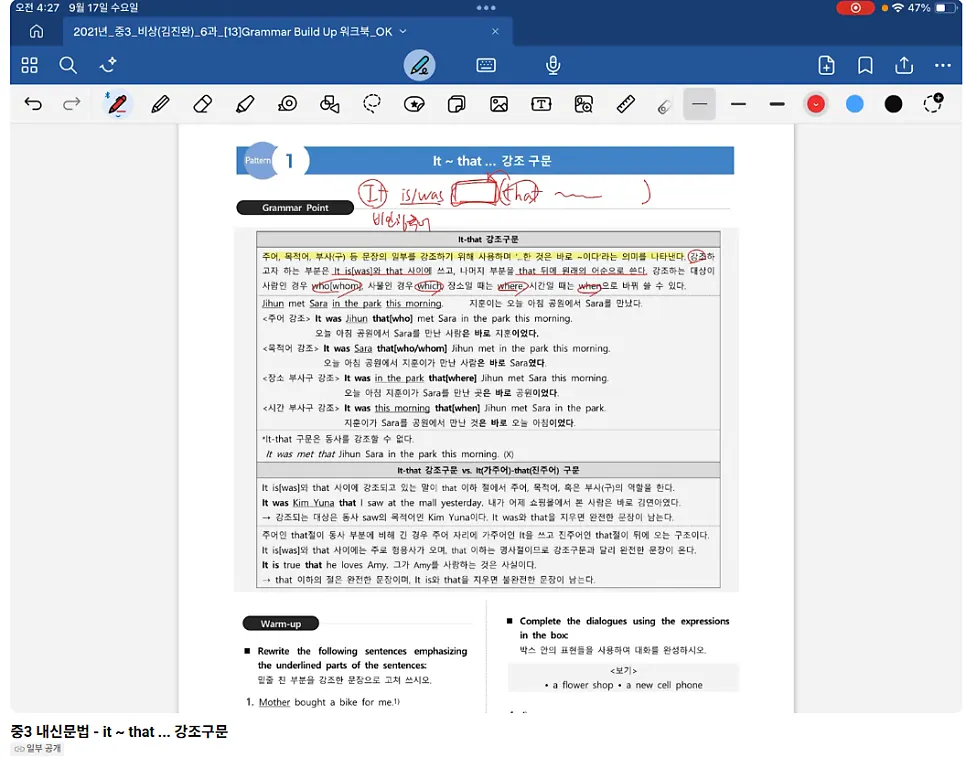Select the copy layers tool
This screenshot has height=757, width=966.
pos(456,104)
